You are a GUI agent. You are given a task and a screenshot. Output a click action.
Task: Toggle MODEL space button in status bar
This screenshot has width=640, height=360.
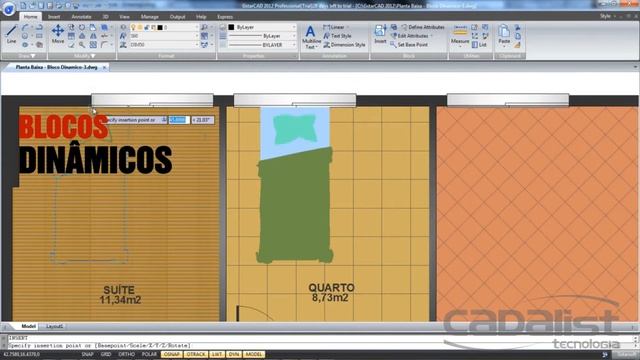tap(253, 354)
